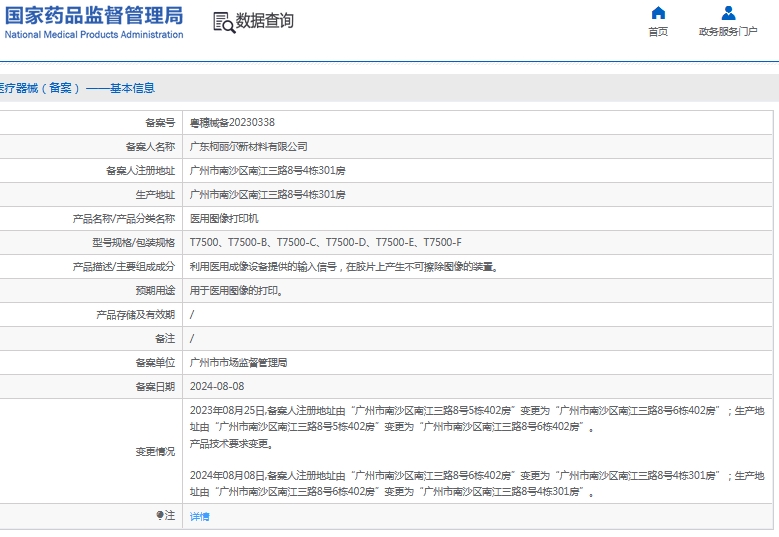Screen dimensions: 779x537
Task: Click the 变更情况 row label
Action: click(155, 452)
